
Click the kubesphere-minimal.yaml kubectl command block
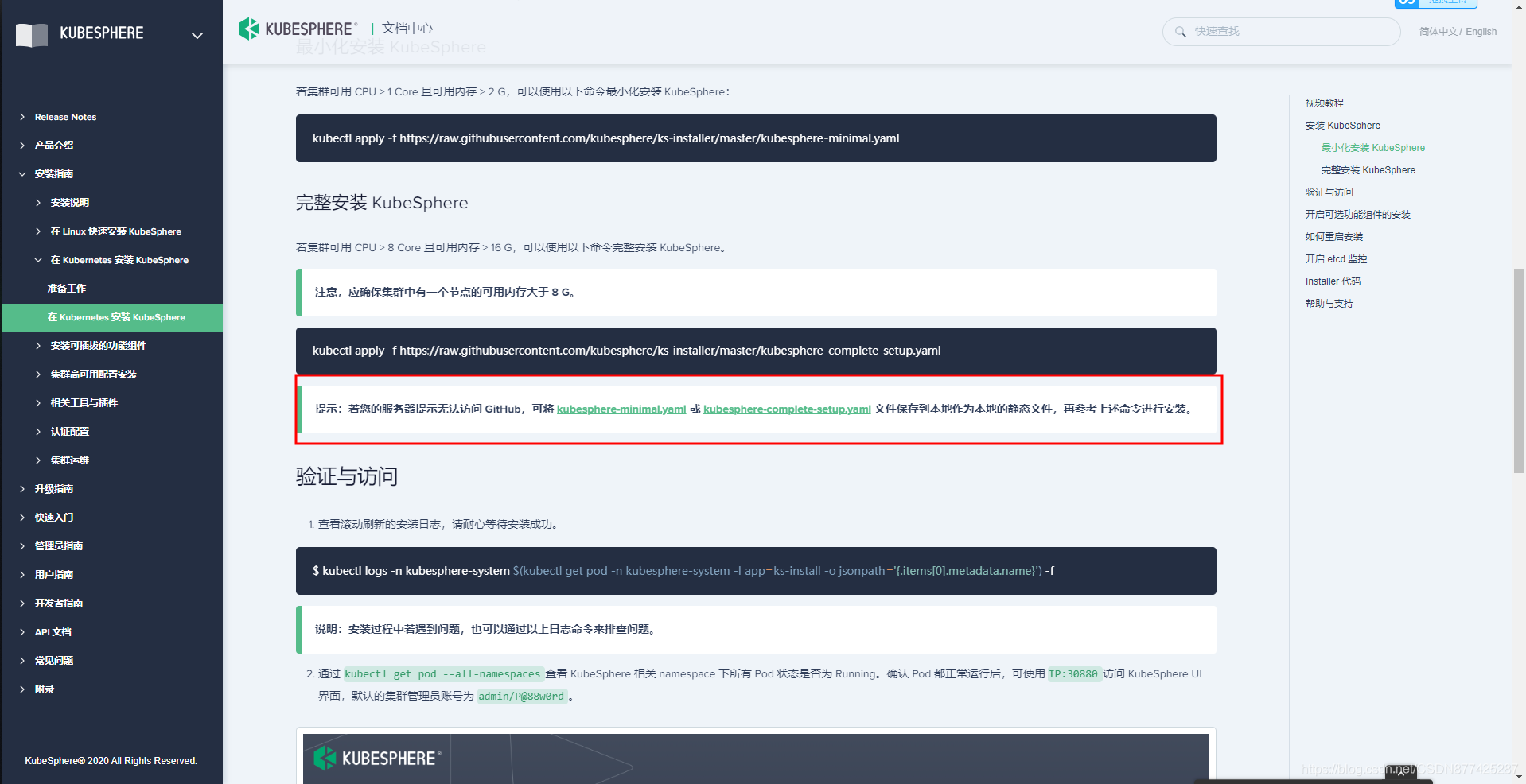click(756, 138)
